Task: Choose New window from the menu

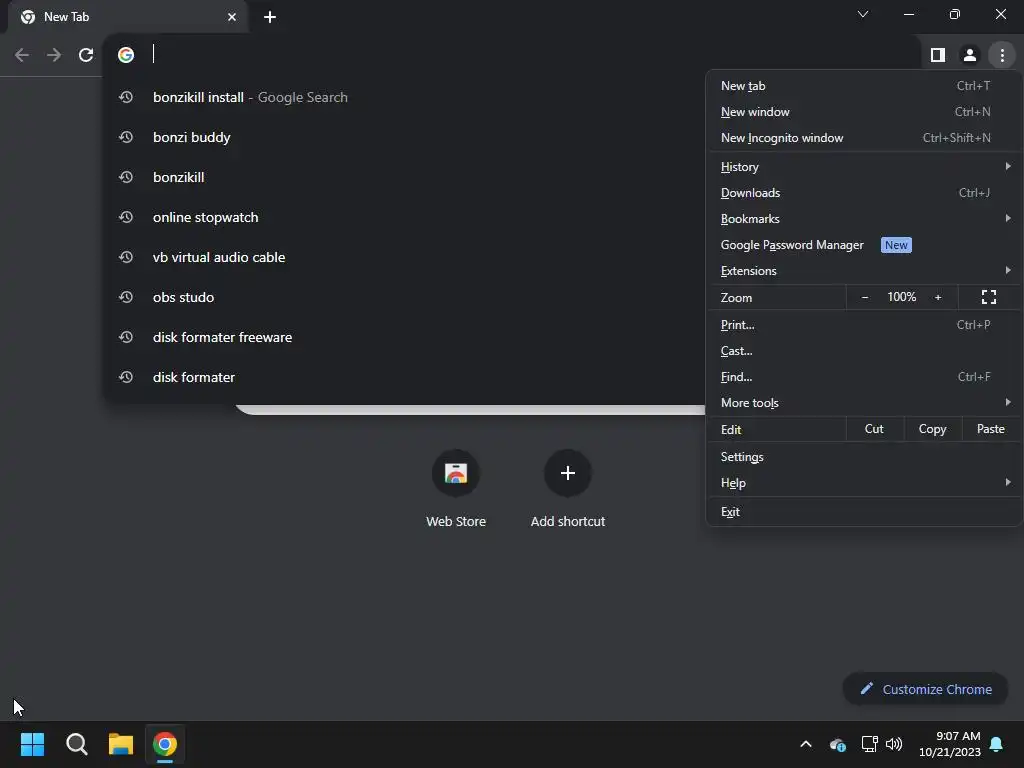Action: click(x=864, y=112)
